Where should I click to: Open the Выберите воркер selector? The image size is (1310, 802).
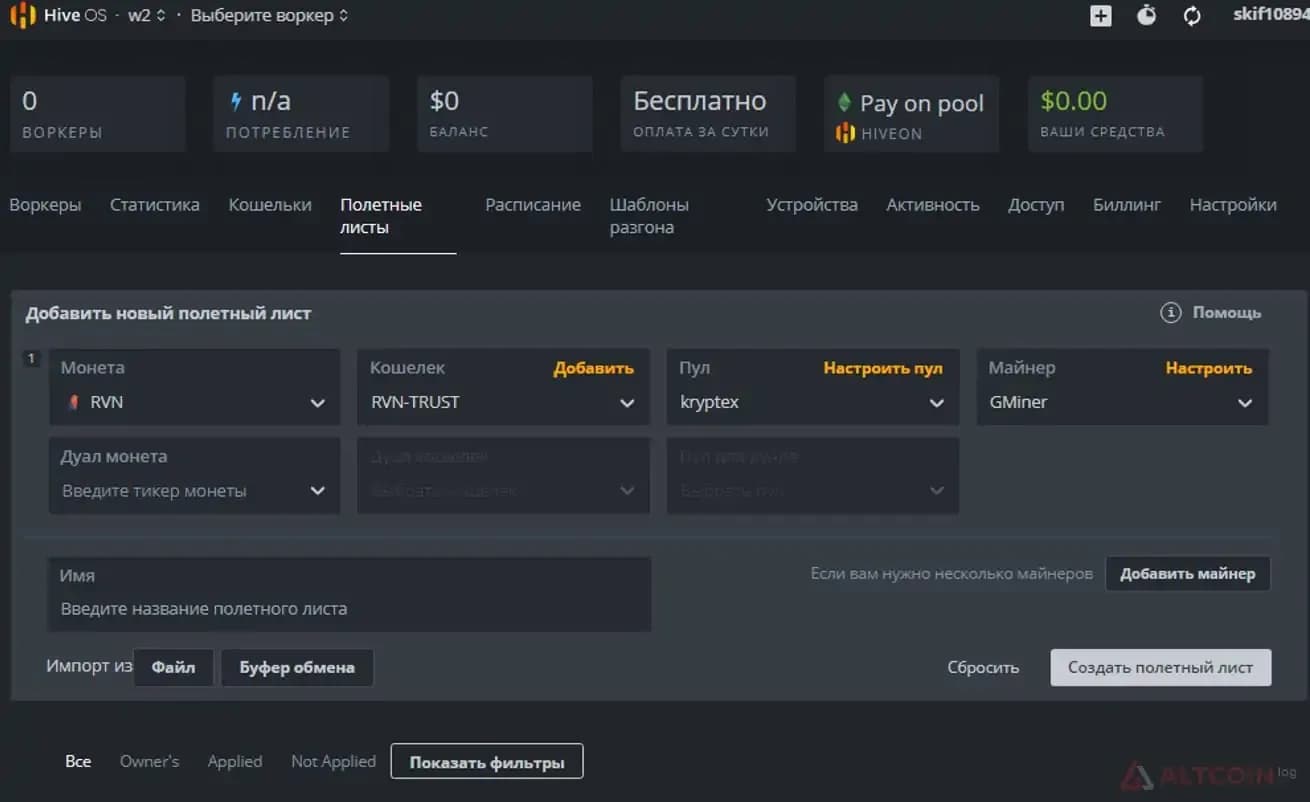[269, 16]
